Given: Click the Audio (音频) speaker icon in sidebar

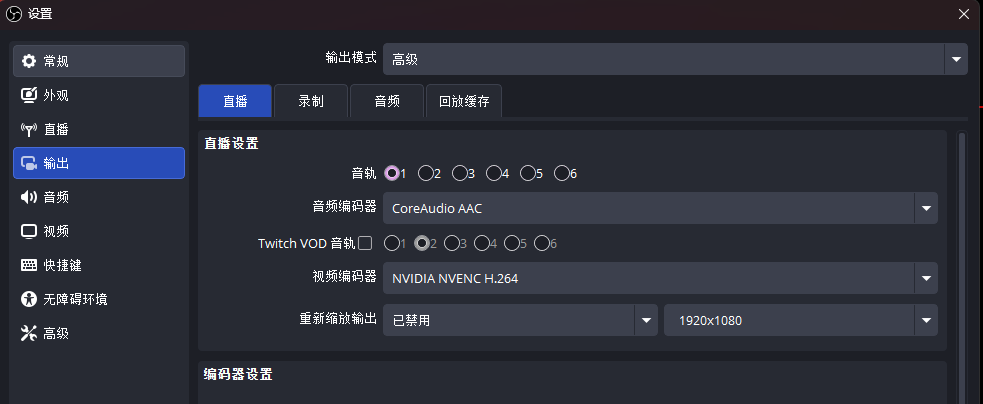Looking at the screenshot, I should pyautogui.click(x=29, y=197).
